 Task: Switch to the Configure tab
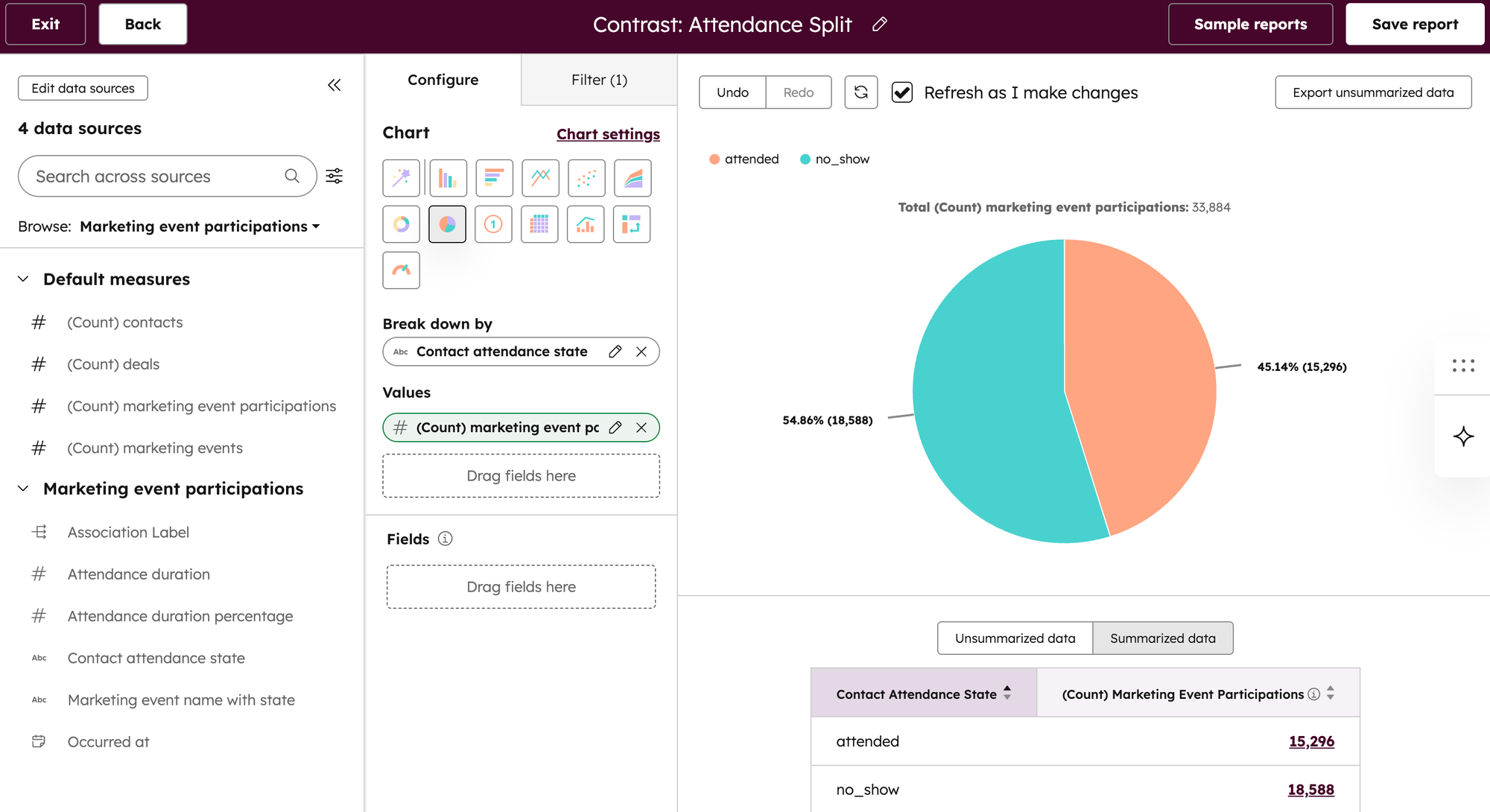[x=443, y=80]
